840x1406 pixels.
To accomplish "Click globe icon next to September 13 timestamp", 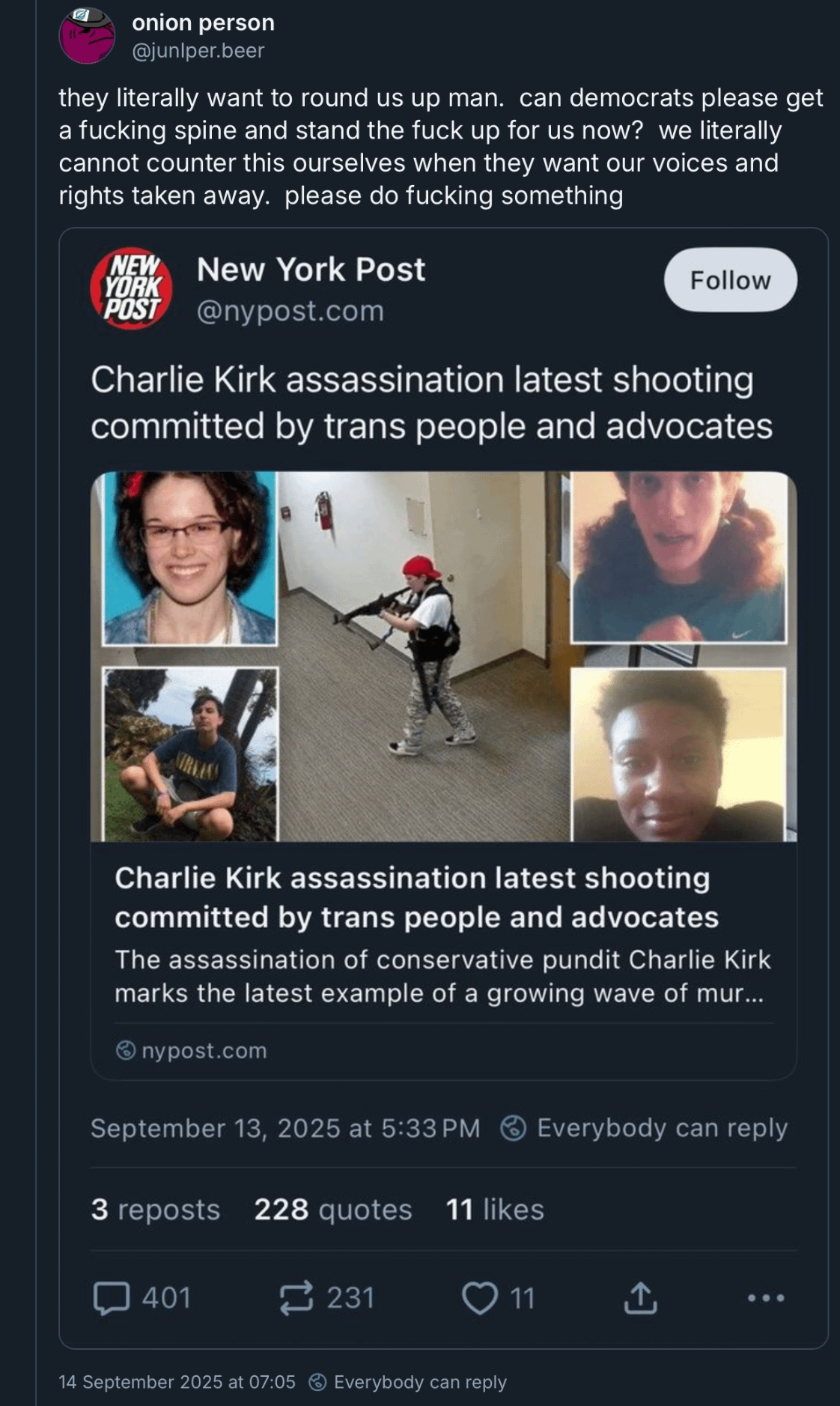I will tap(513, 1127).
